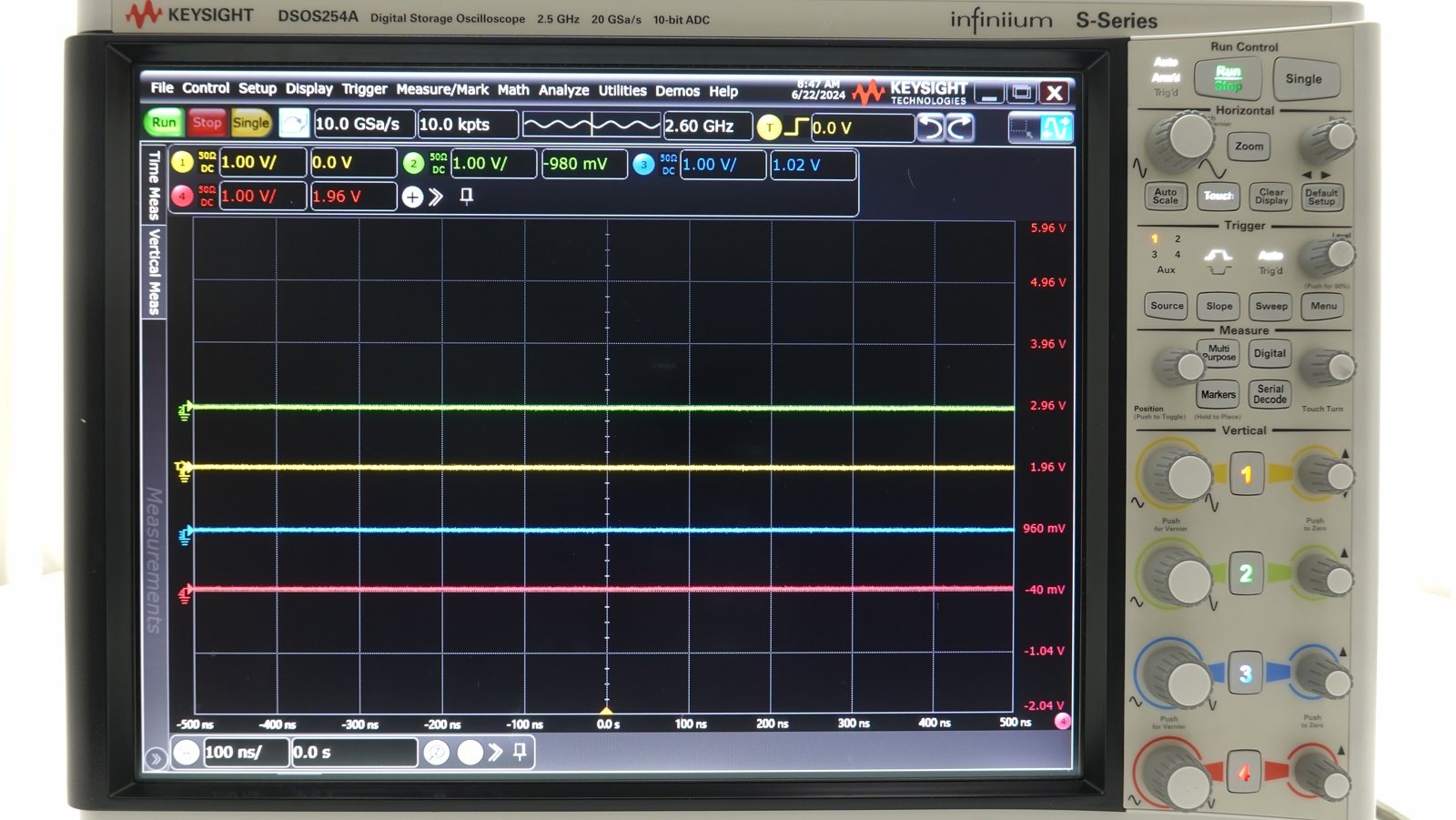Click the auto scale refresh icon beside Single
This screenshot has height=820, width=1456.
tap(293, 123)
